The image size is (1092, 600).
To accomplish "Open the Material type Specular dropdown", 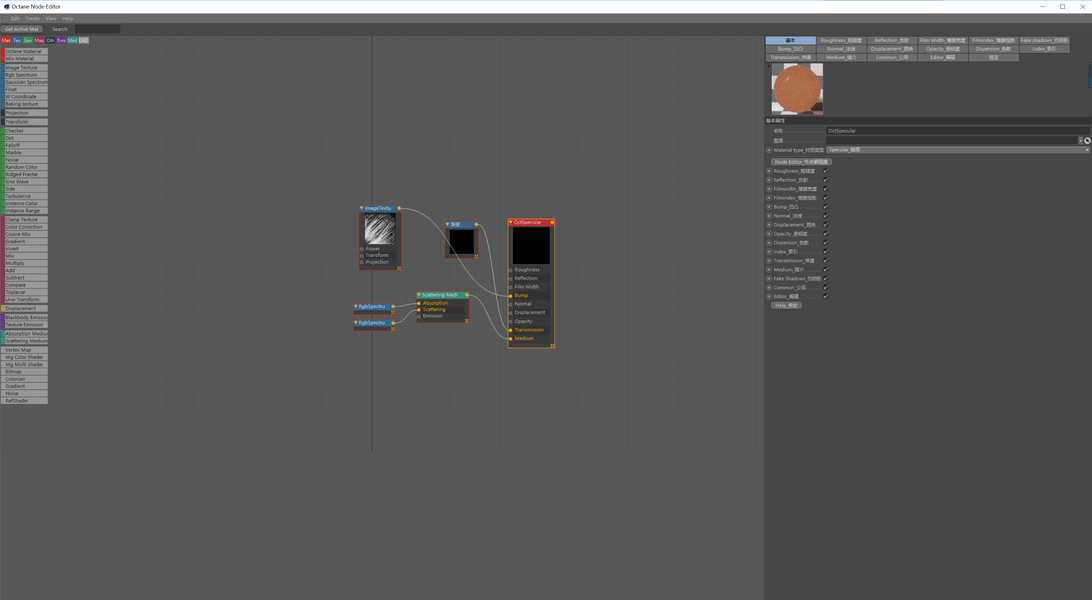I will click(x=958, y=150).
